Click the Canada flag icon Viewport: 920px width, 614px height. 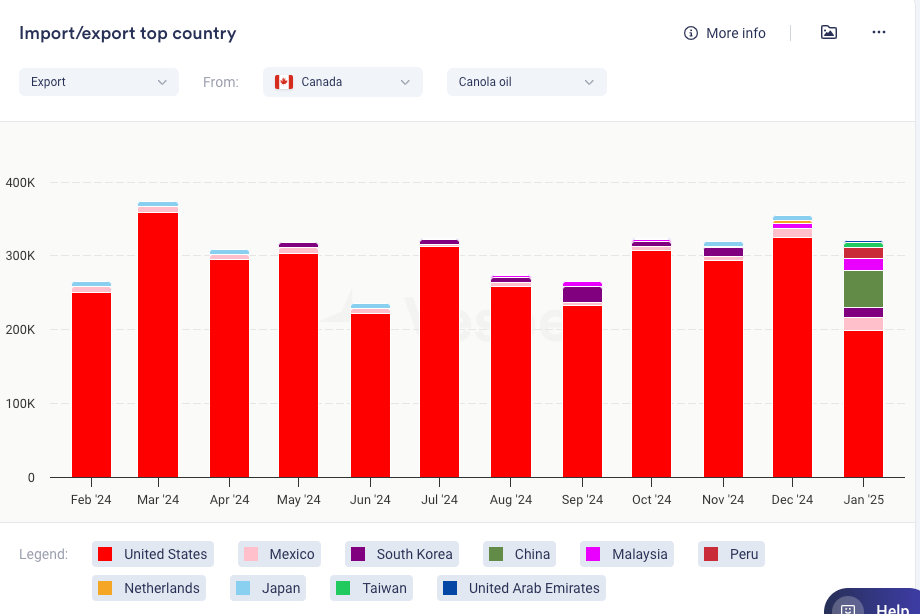click(x=284, y=82)
